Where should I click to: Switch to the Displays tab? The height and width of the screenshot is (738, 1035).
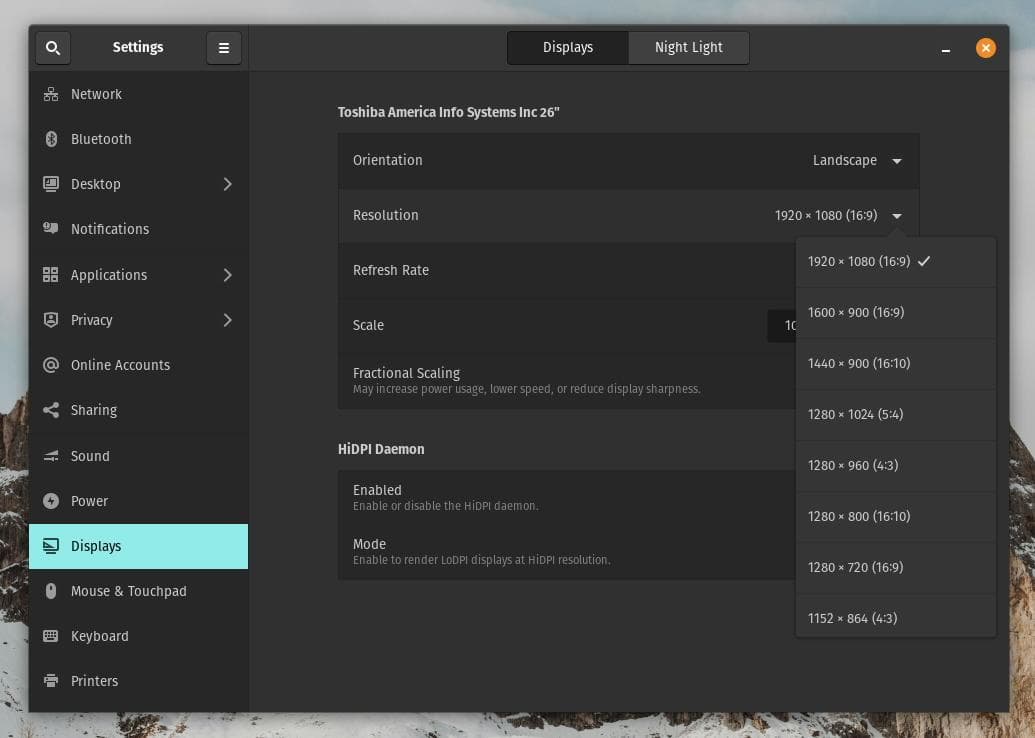568,48
